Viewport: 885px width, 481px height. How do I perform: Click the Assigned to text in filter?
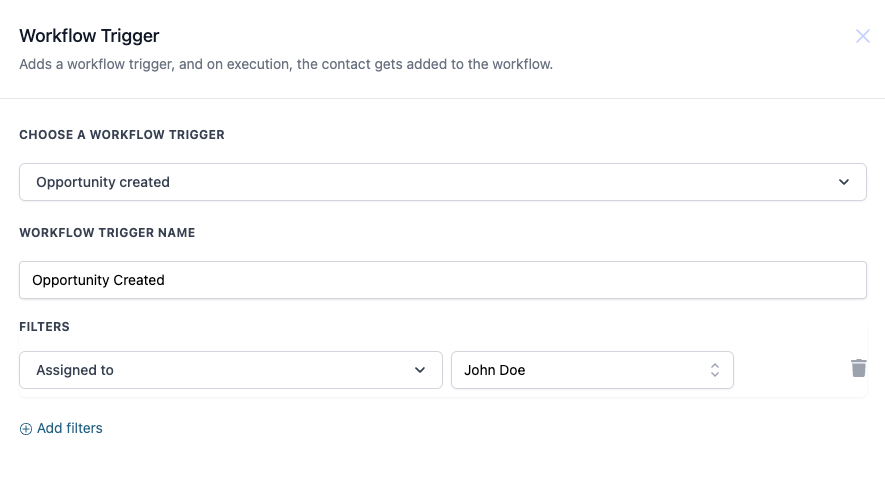click(75, 370)
